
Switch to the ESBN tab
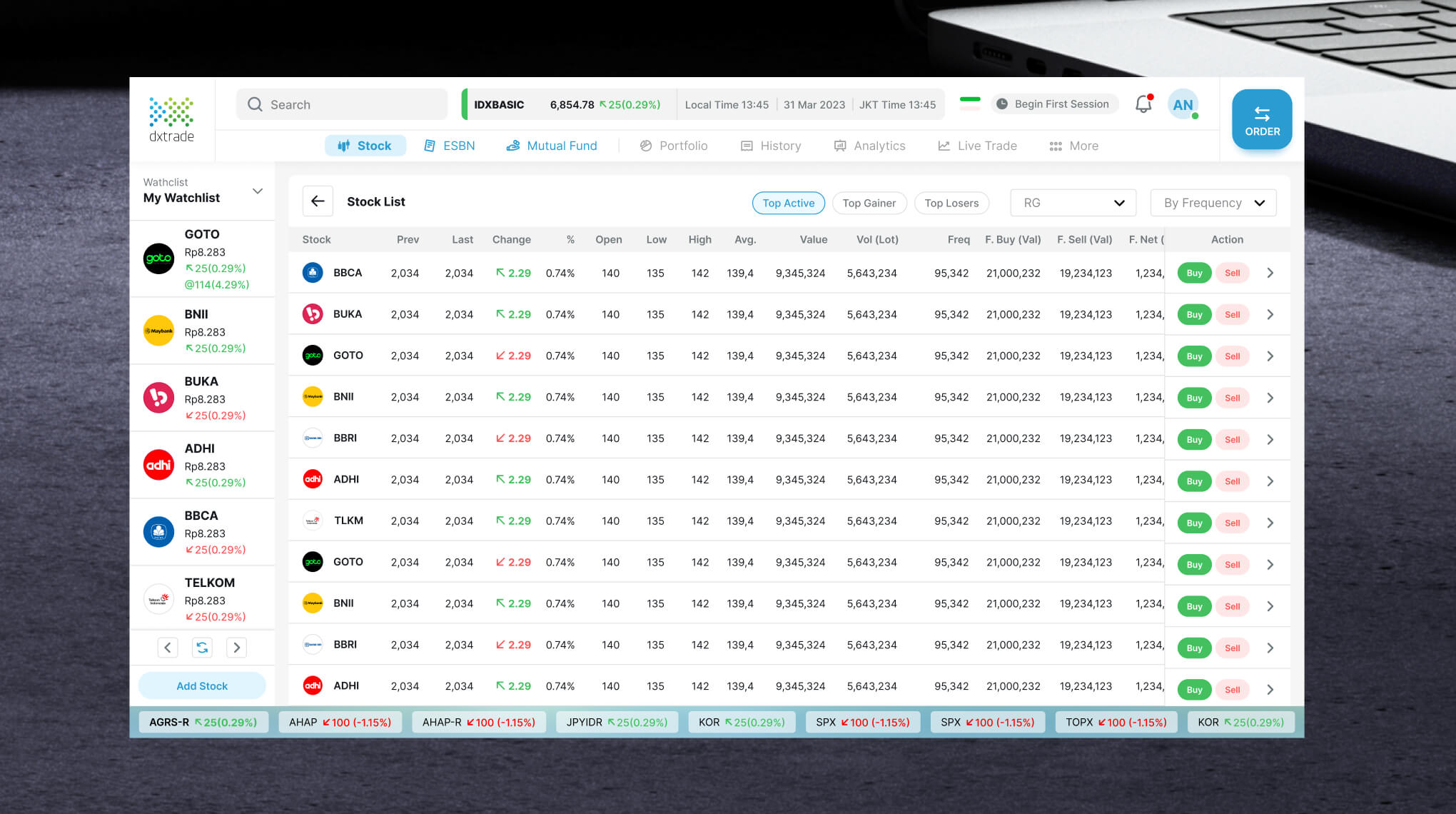pyautogui.click(x=449, y=146)
